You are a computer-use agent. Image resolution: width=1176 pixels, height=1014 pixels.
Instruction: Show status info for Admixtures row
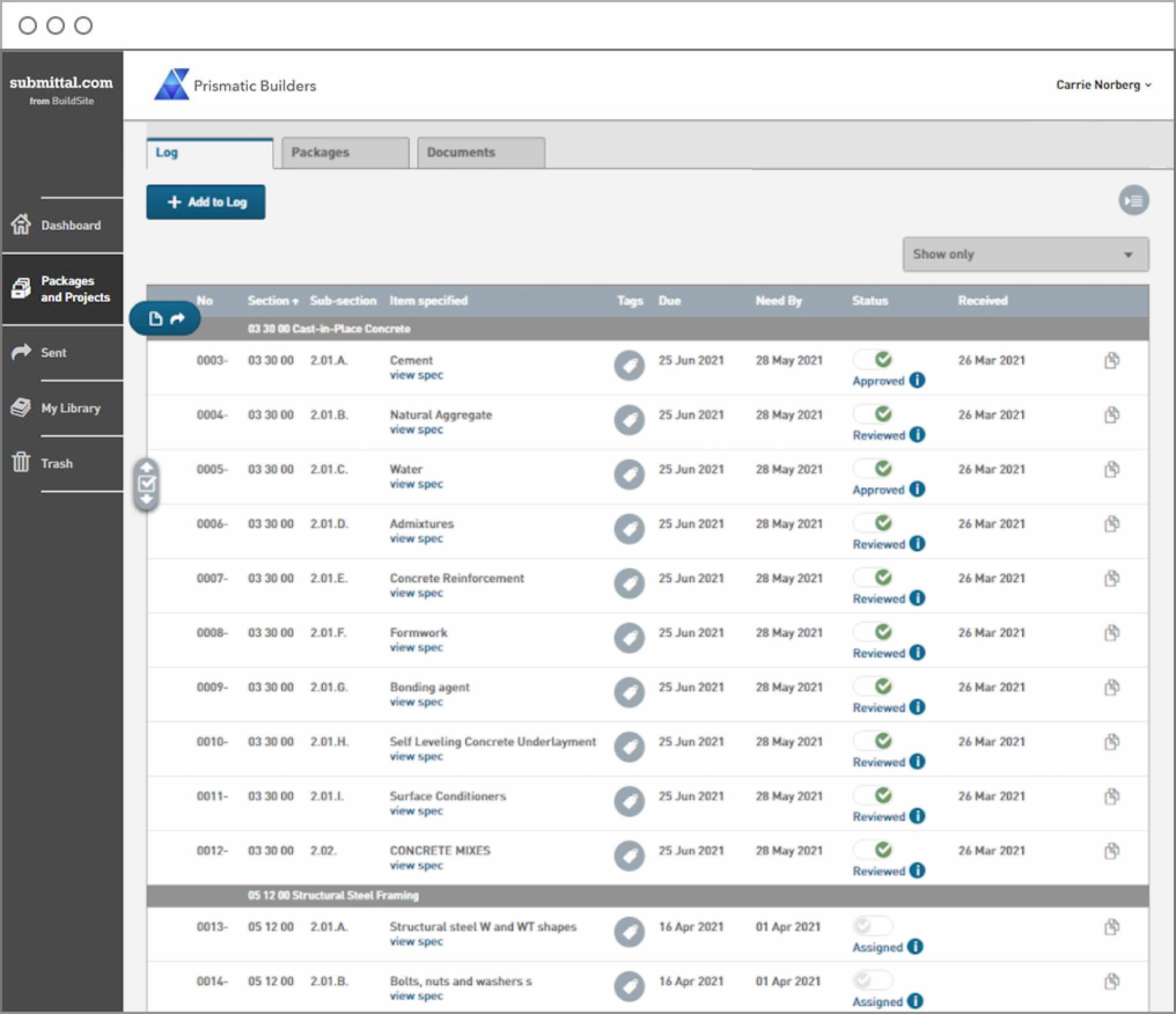(917, 544)
